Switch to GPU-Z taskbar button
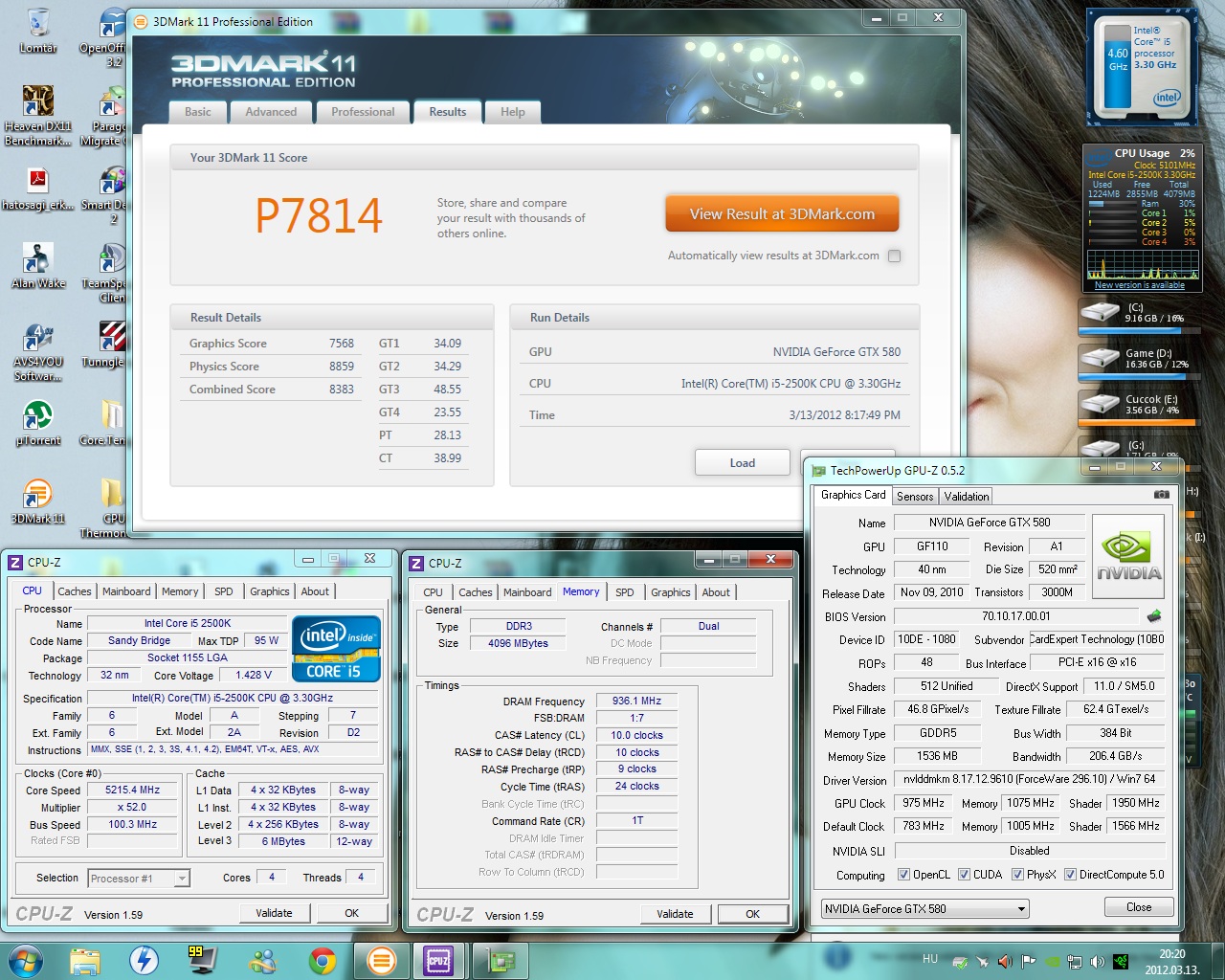 click(501, 960)
